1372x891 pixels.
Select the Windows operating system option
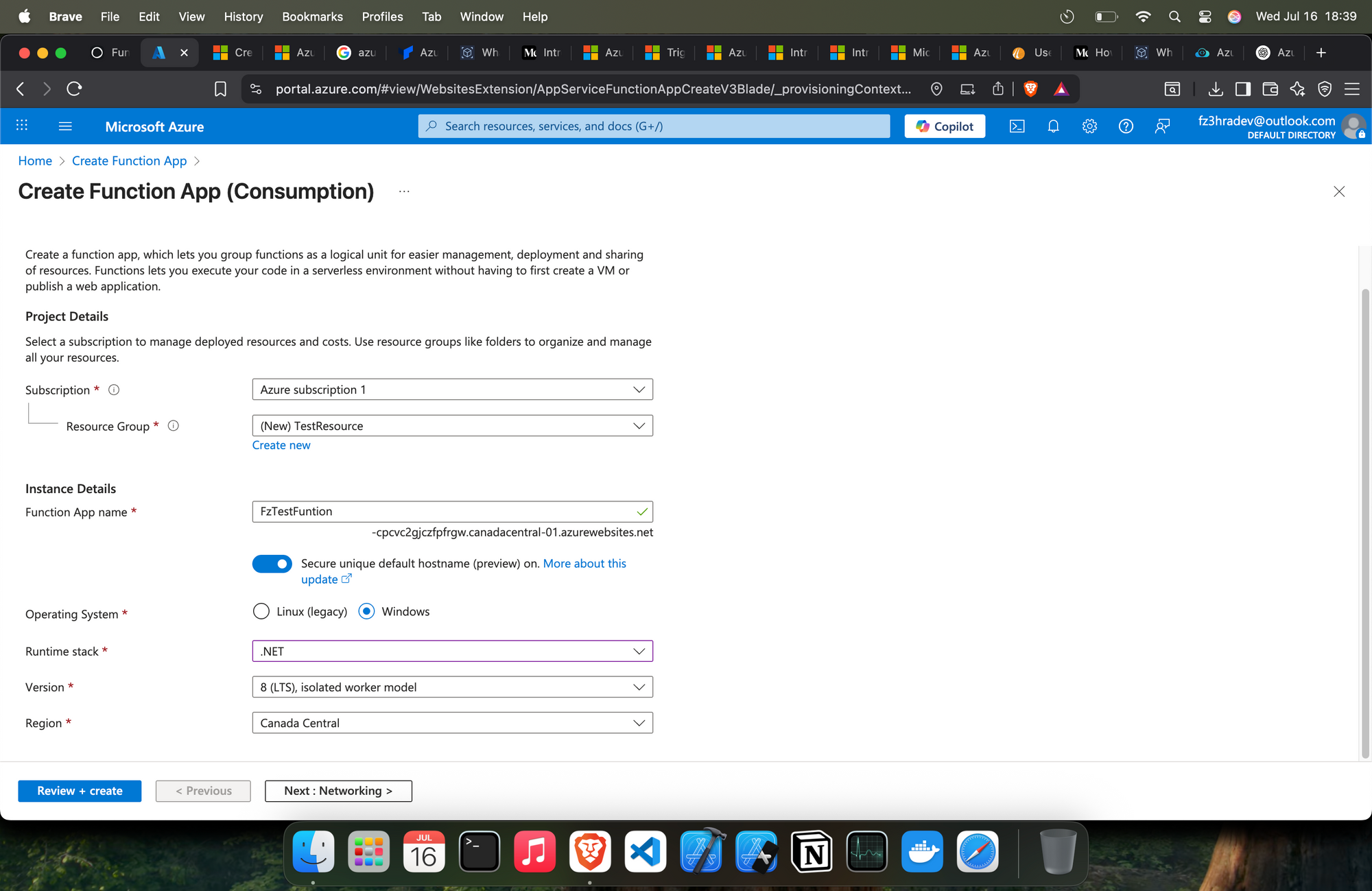point(366,611)
